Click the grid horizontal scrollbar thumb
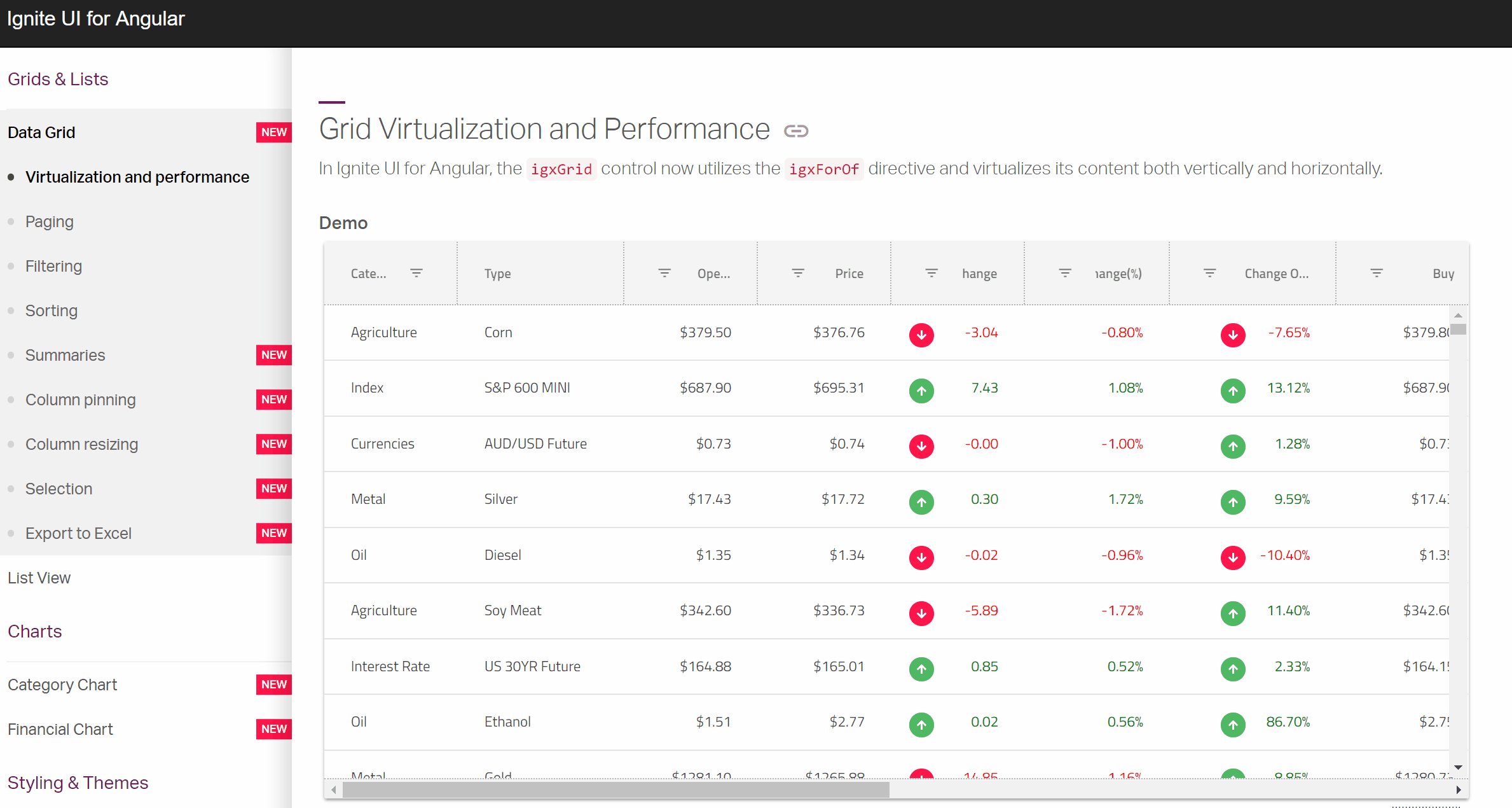Image resolution: width=1512 pixels, height=808 pixels. [615, 790]
